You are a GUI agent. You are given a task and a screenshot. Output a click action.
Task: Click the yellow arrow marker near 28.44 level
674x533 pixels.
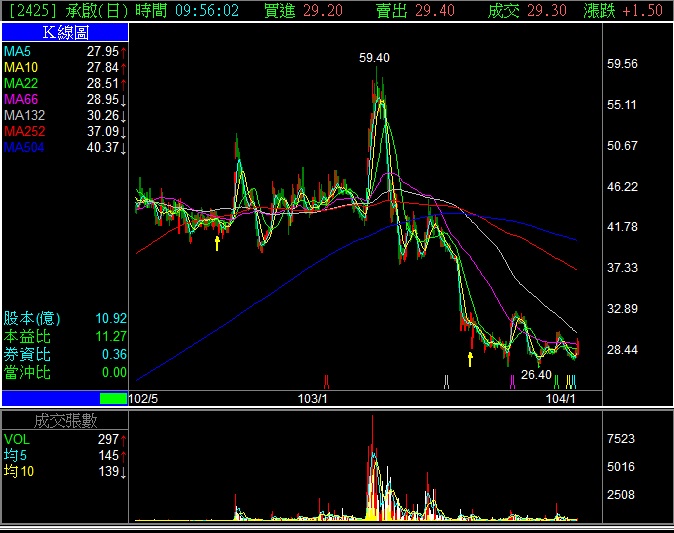[x=470, y=359]
